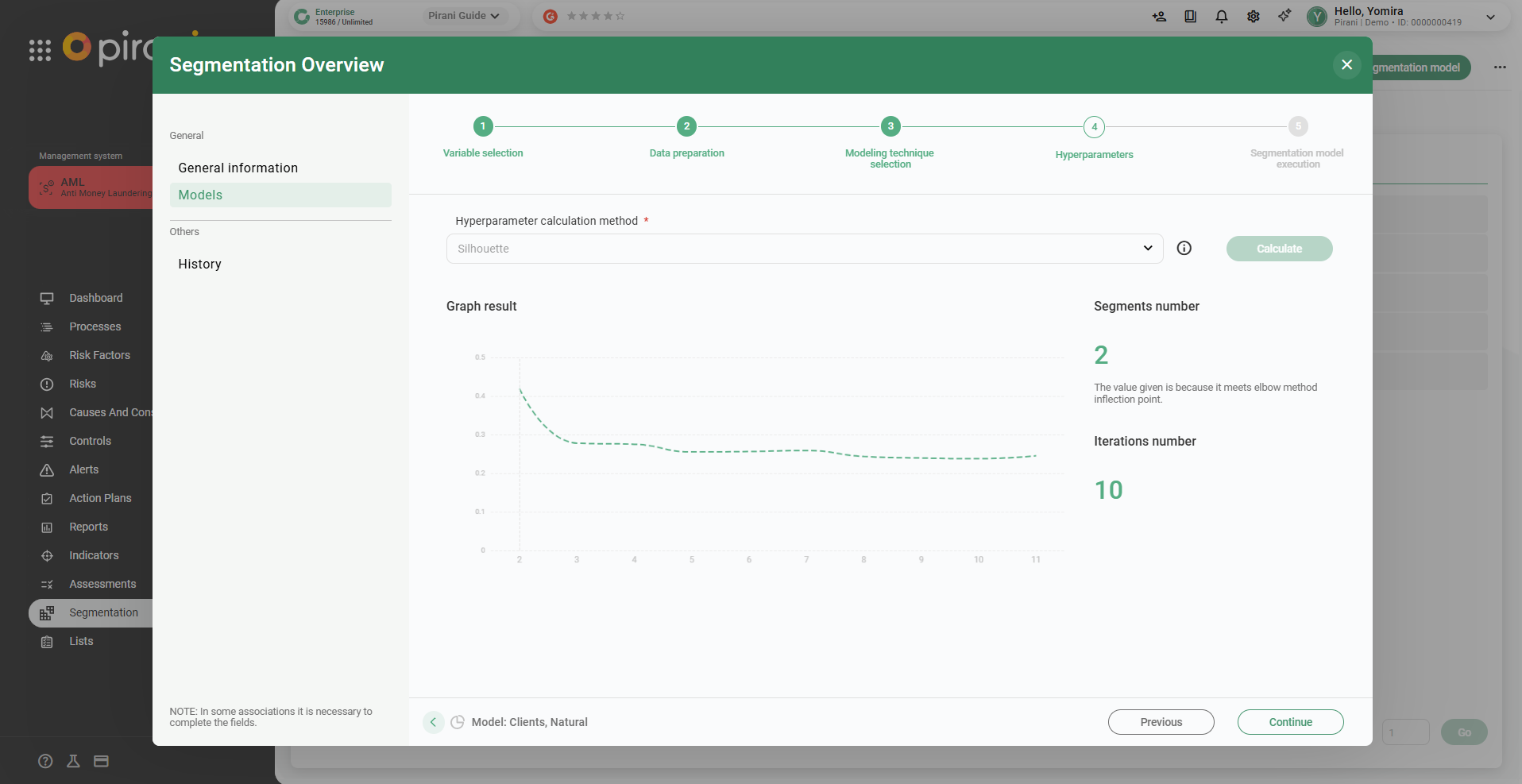Image resolution: width=1522 pixels, height=784 pixels.
Task: Collapse panel with left chevron button
Action: coord(433,722)
